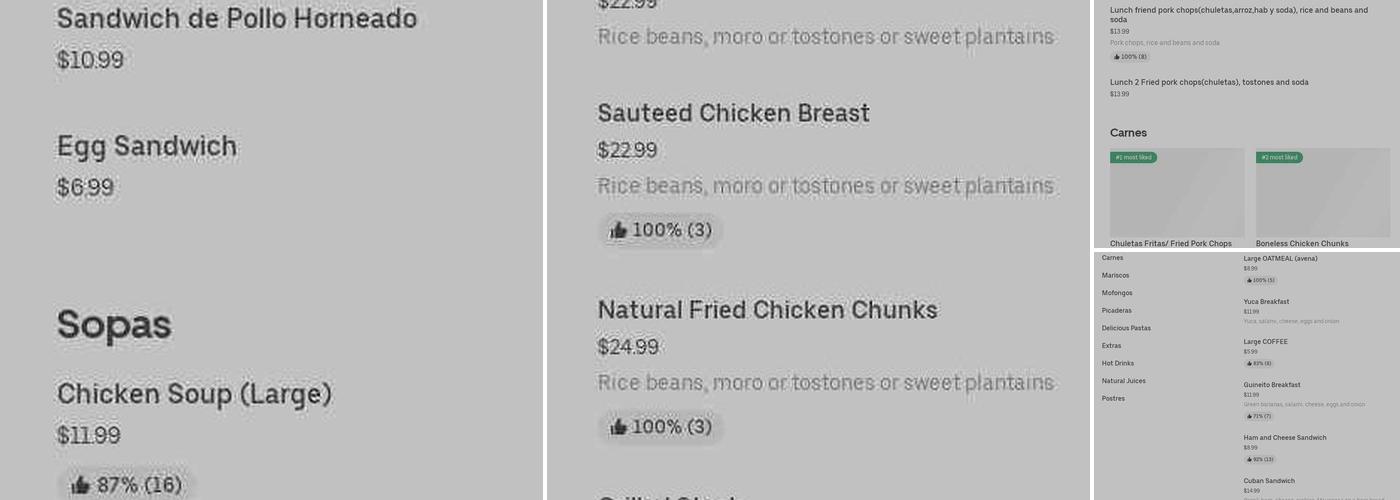Select Mariscos in the category list

coord(1115,275)
